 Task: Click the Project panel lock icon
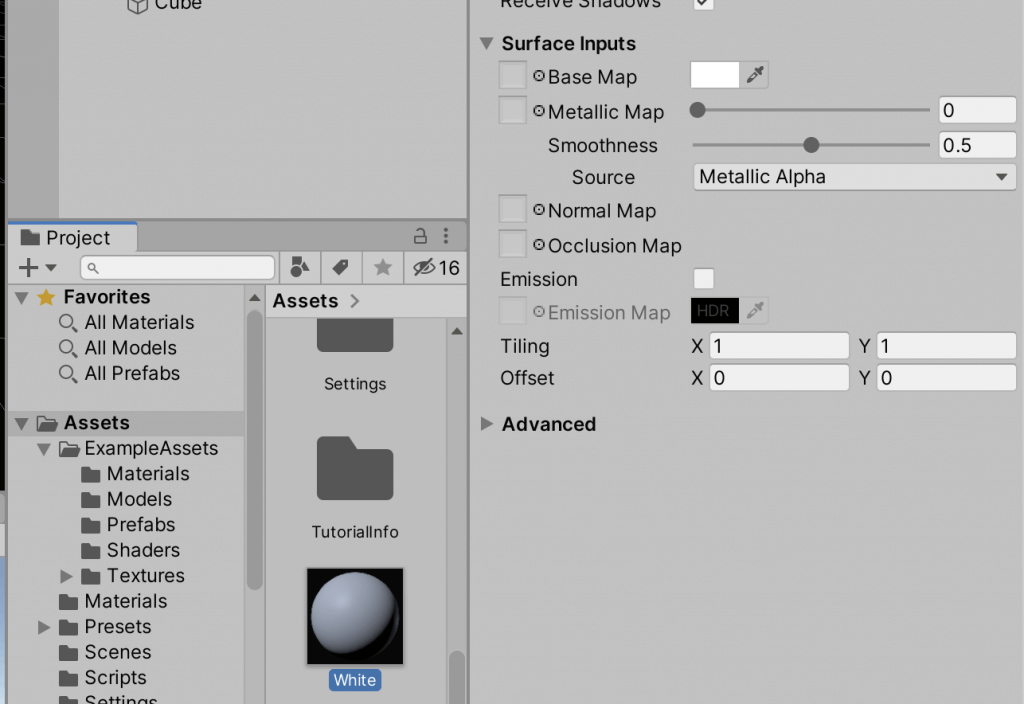click(420, 236)
